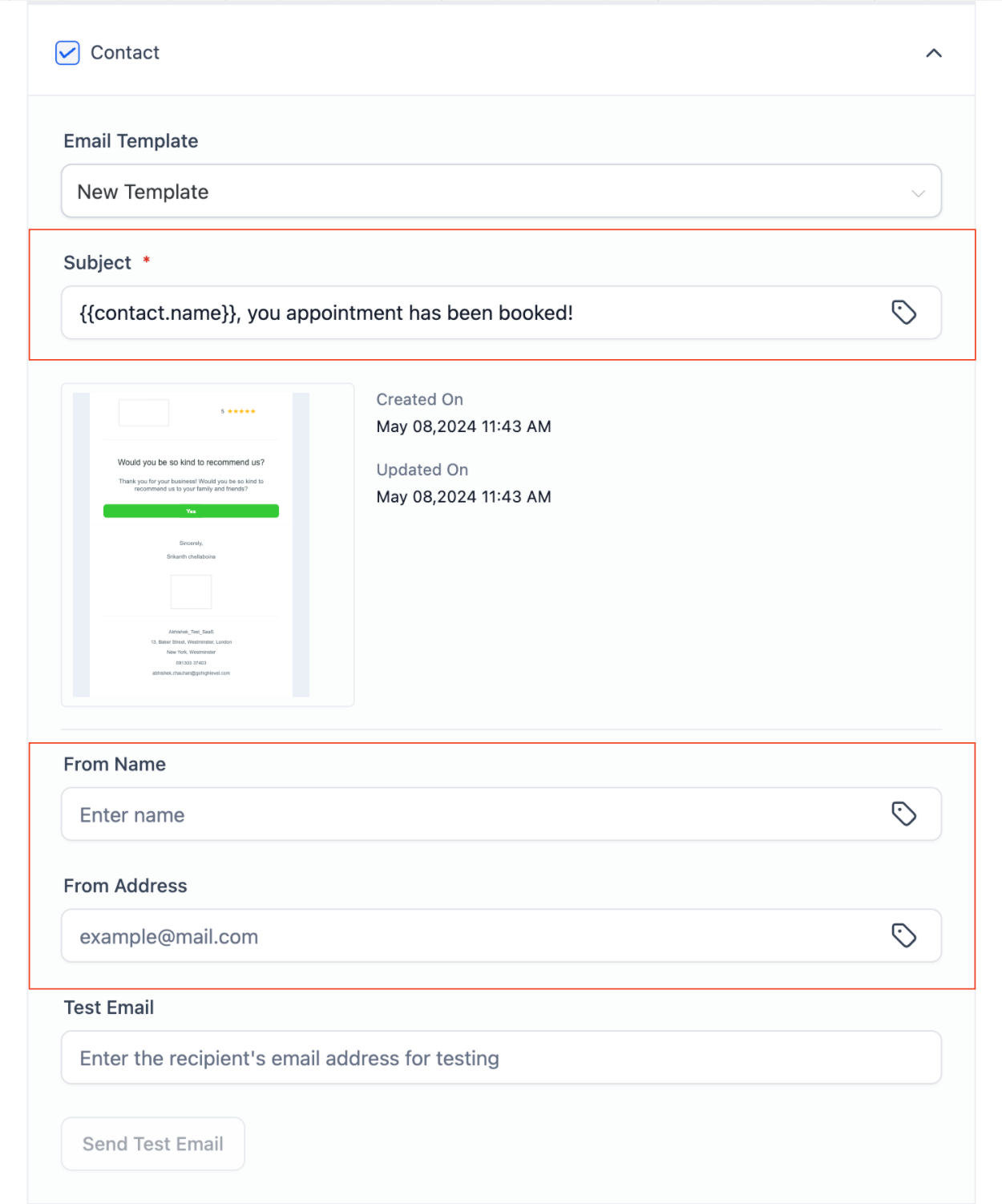Viewport: 1002px width, 1204px height.
Task: Click the Created On date value
Action: (463, 426)
